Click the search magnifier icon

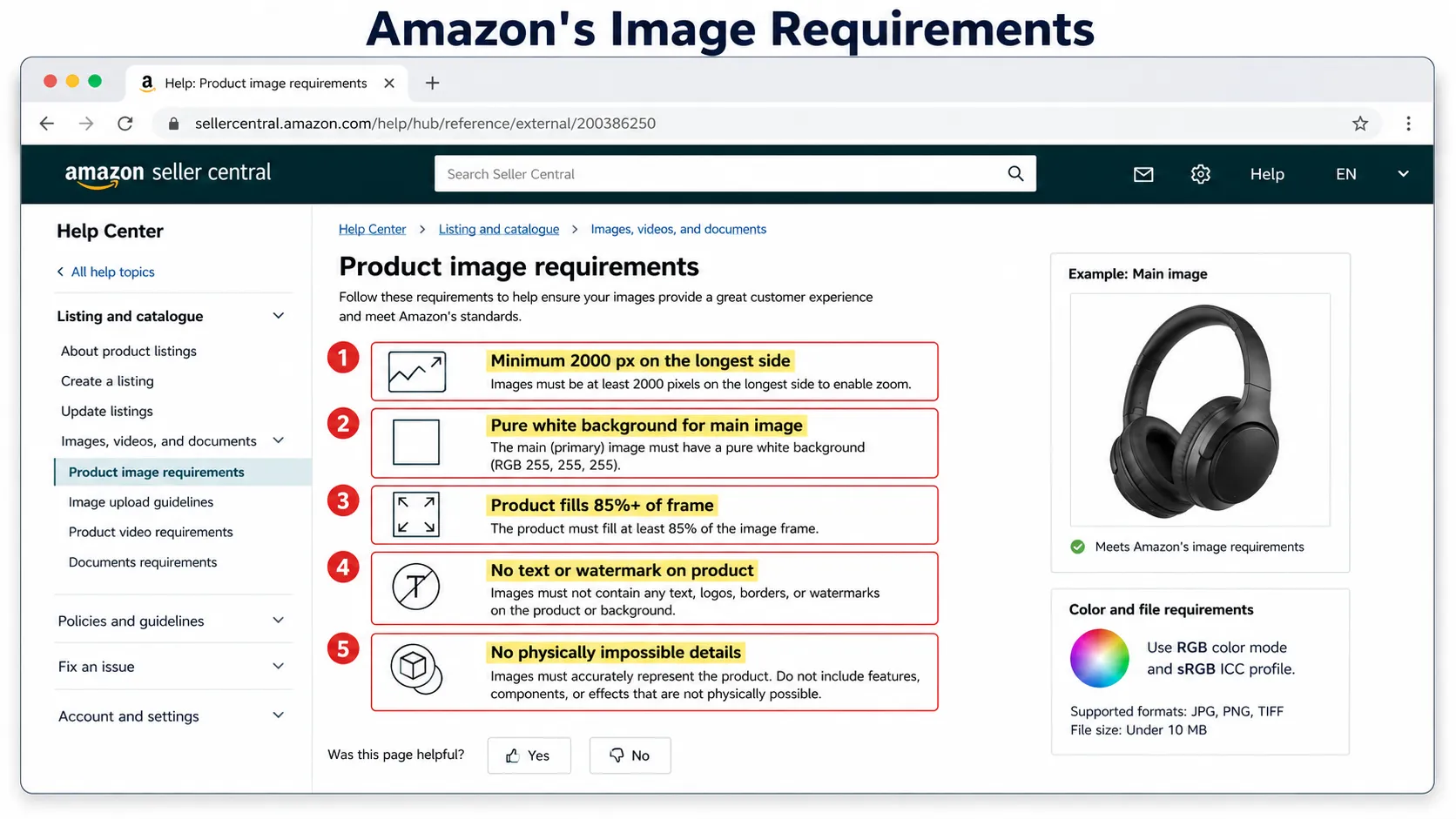coord(1015,173)
